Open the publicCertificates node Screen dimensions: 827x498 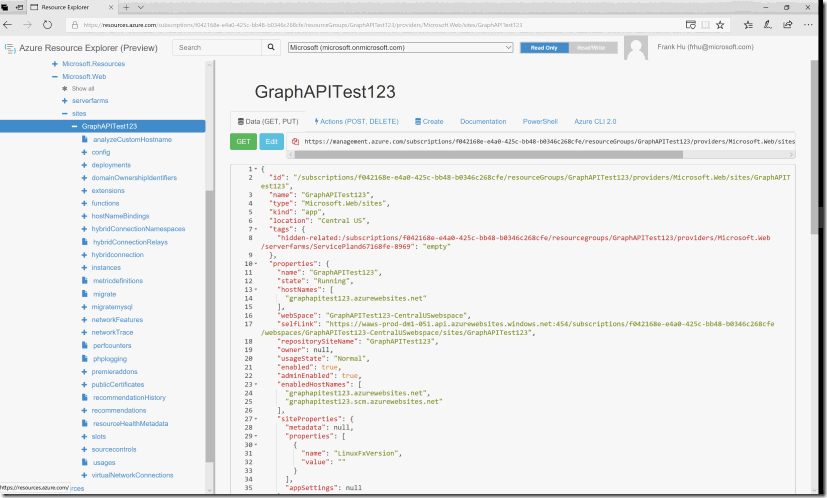click(118, 385)
